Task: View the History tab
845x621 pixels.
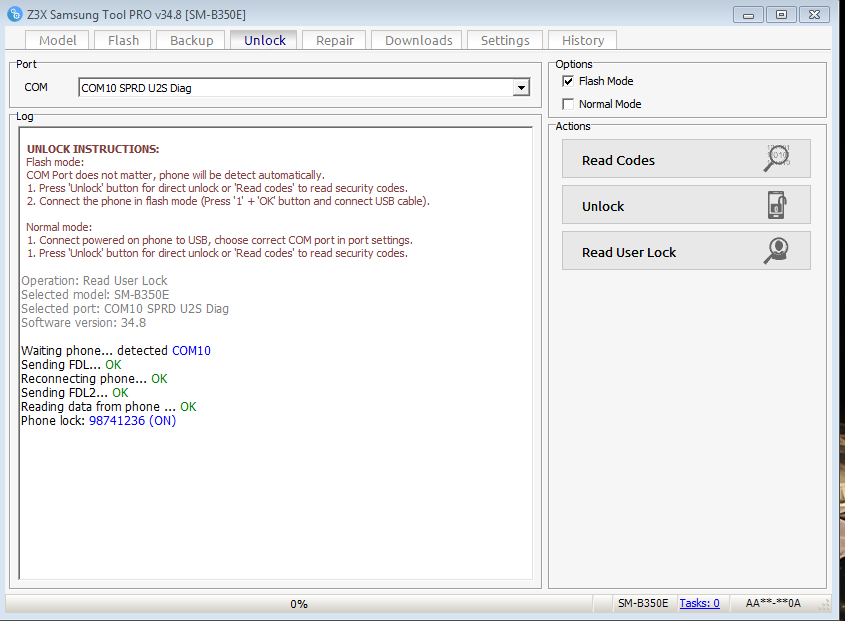Action: [583, 40]
